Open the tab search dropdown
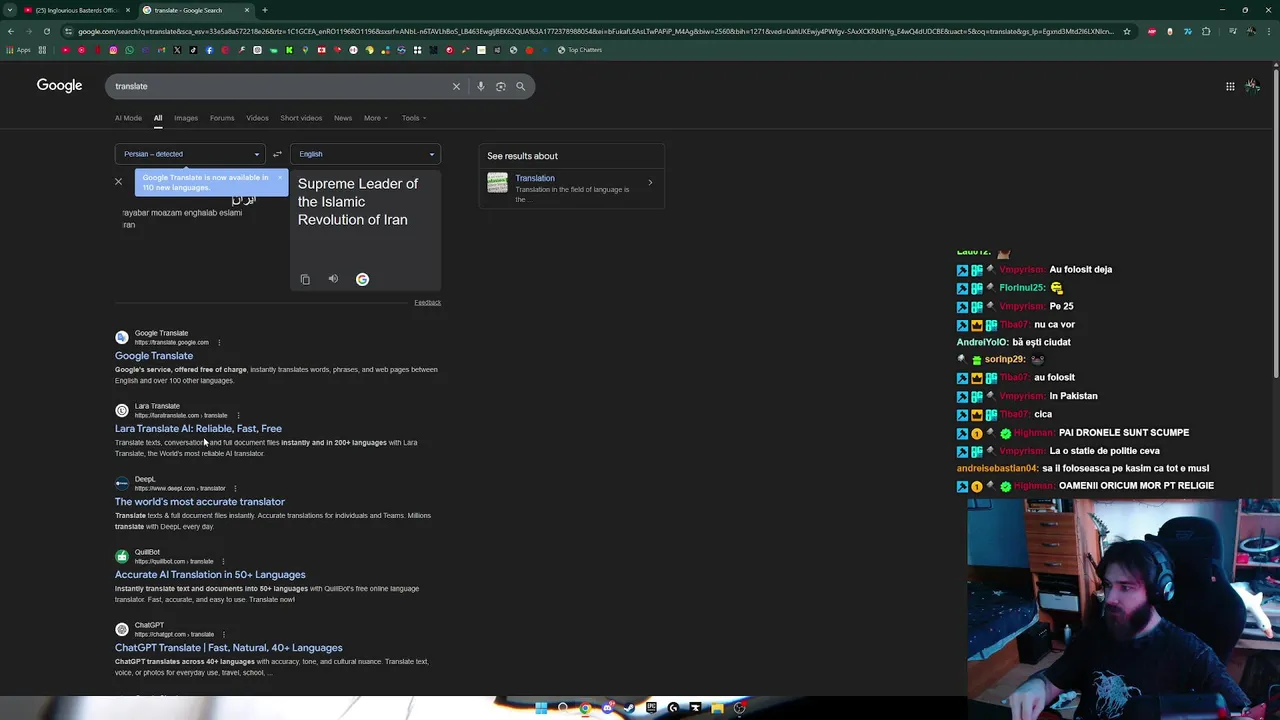This screenshot has width=1280, height=720. [x=9, y=10]
